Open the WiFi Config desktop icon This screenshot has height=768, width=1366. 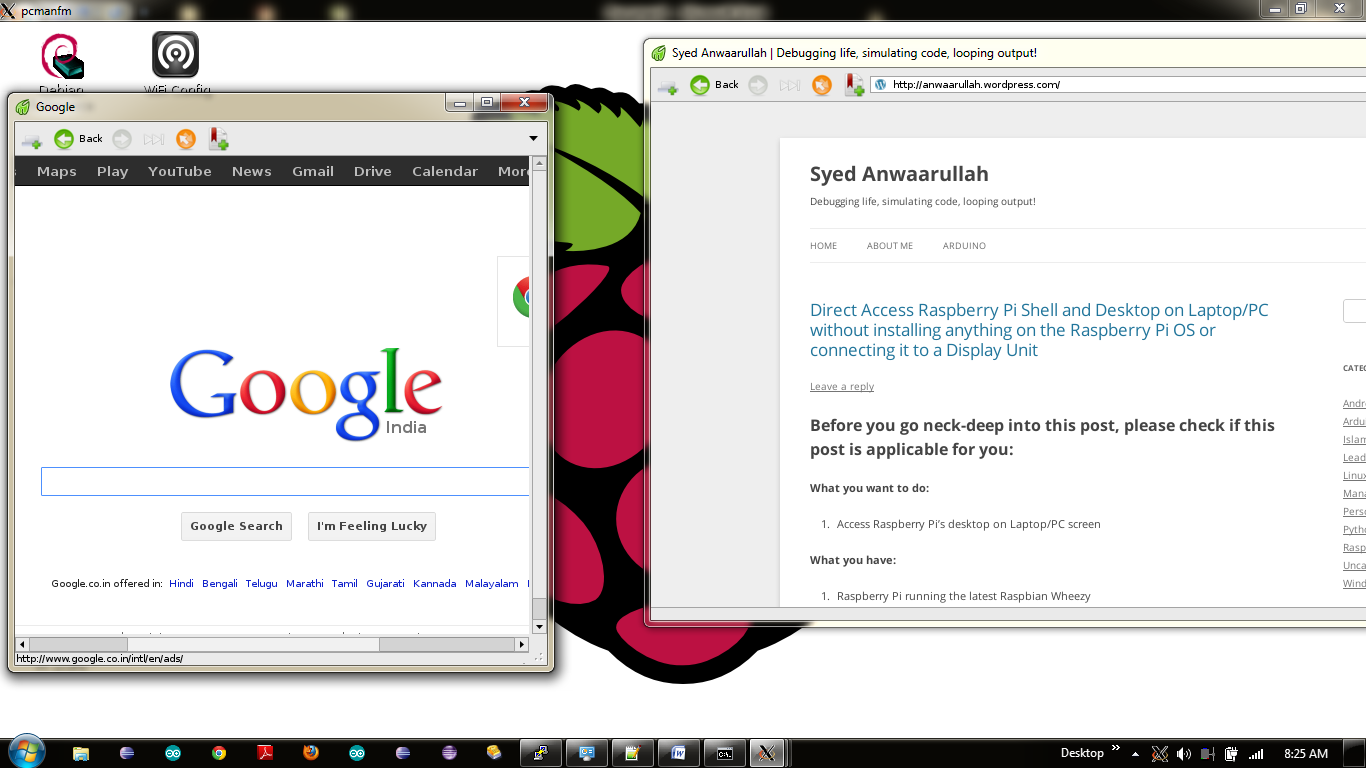click(x=175, y=56)
